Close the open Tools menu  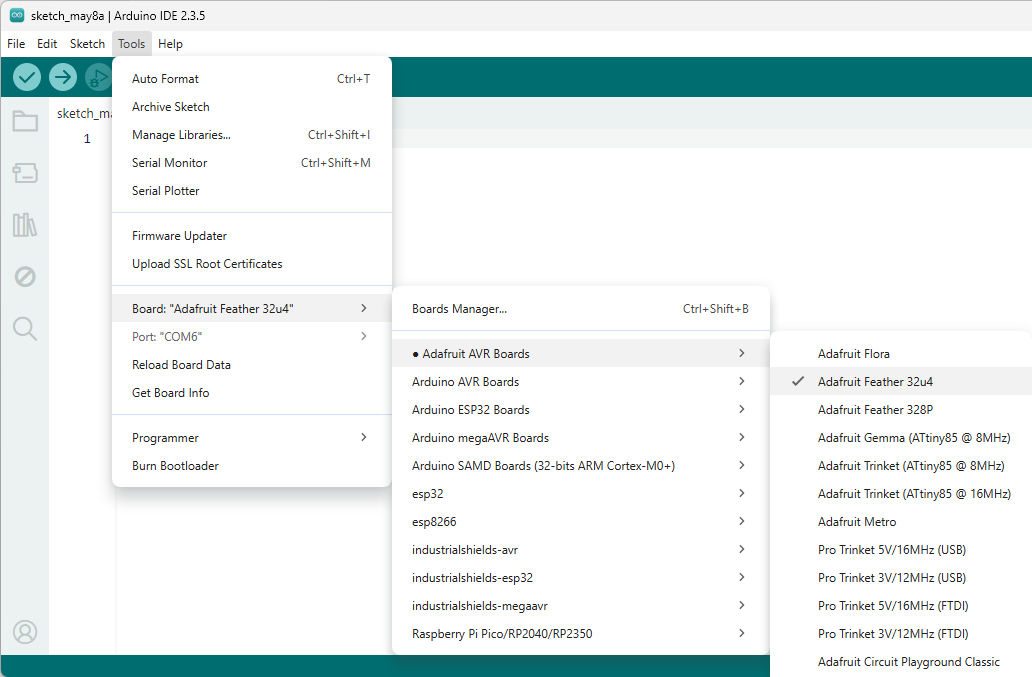pyautogui.click(x=132, y=44)
